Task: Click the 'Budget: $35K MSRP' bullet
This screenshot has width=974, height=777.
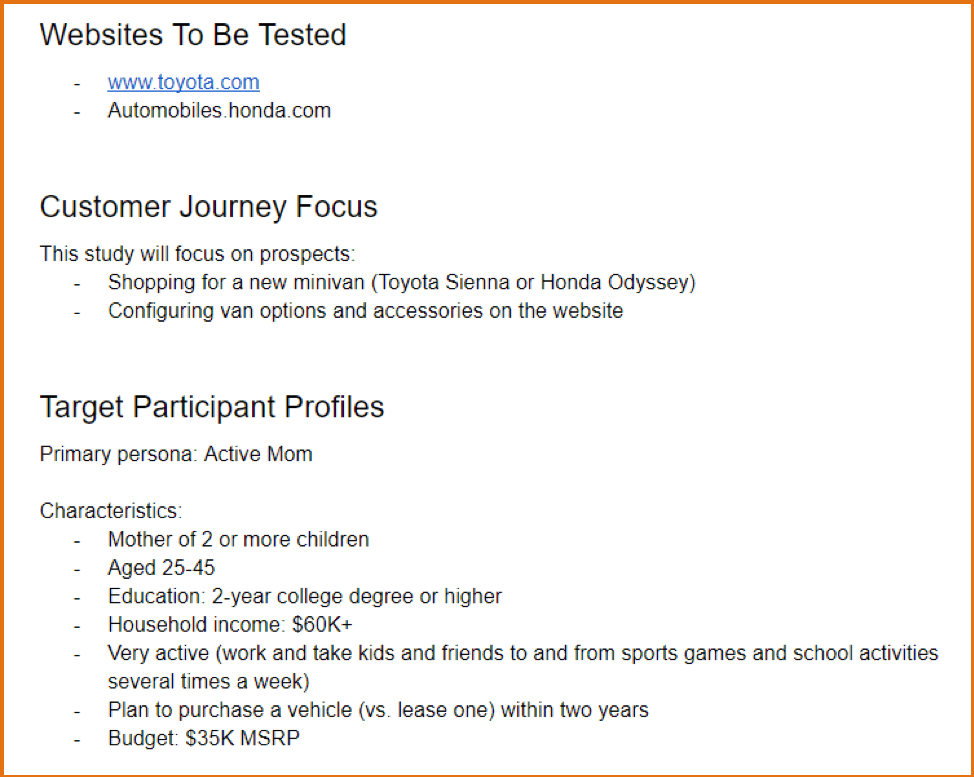Action: point(204,738)
